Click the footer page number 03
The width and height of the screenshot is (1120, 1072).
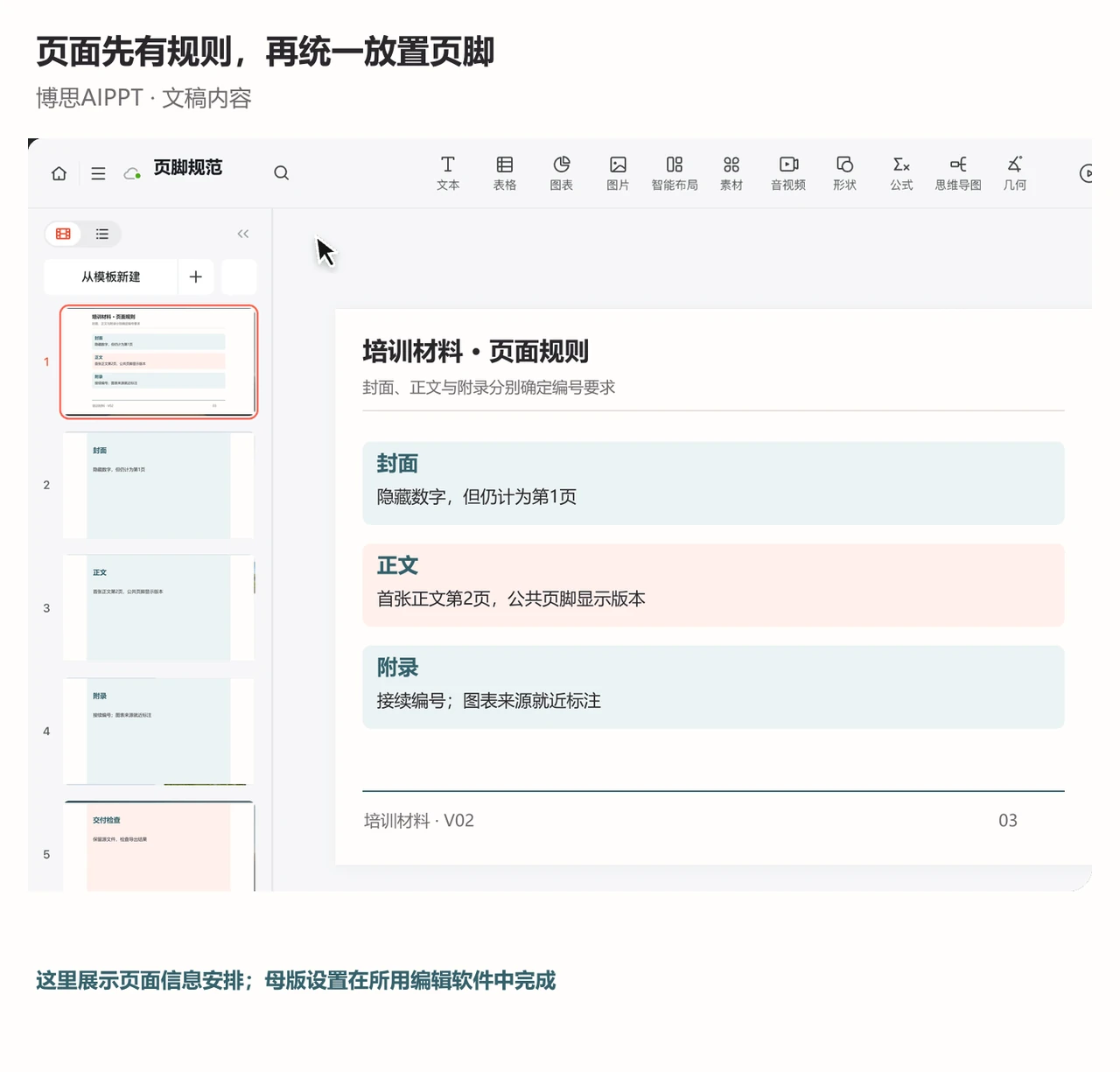point(1008,821)
